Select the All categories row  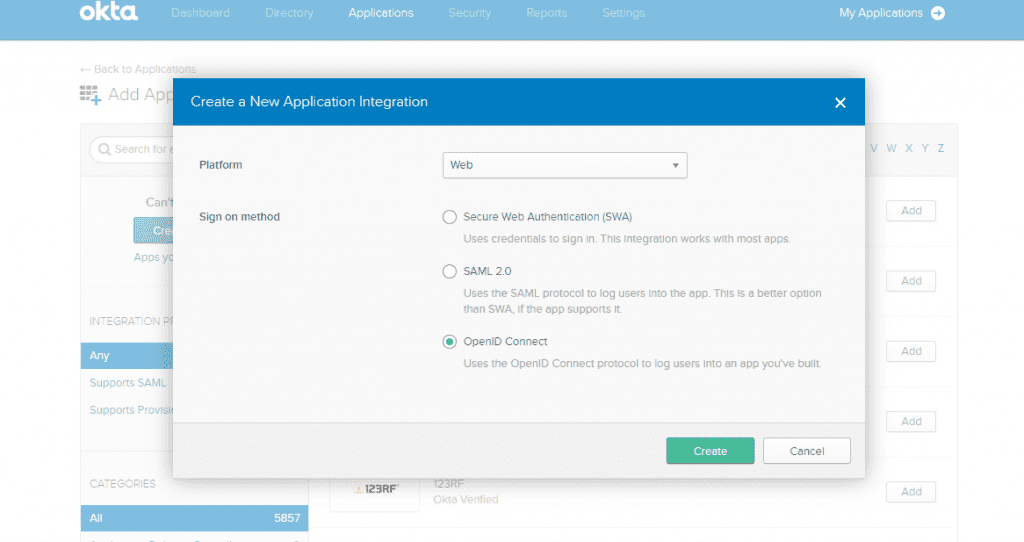(195, 518)
